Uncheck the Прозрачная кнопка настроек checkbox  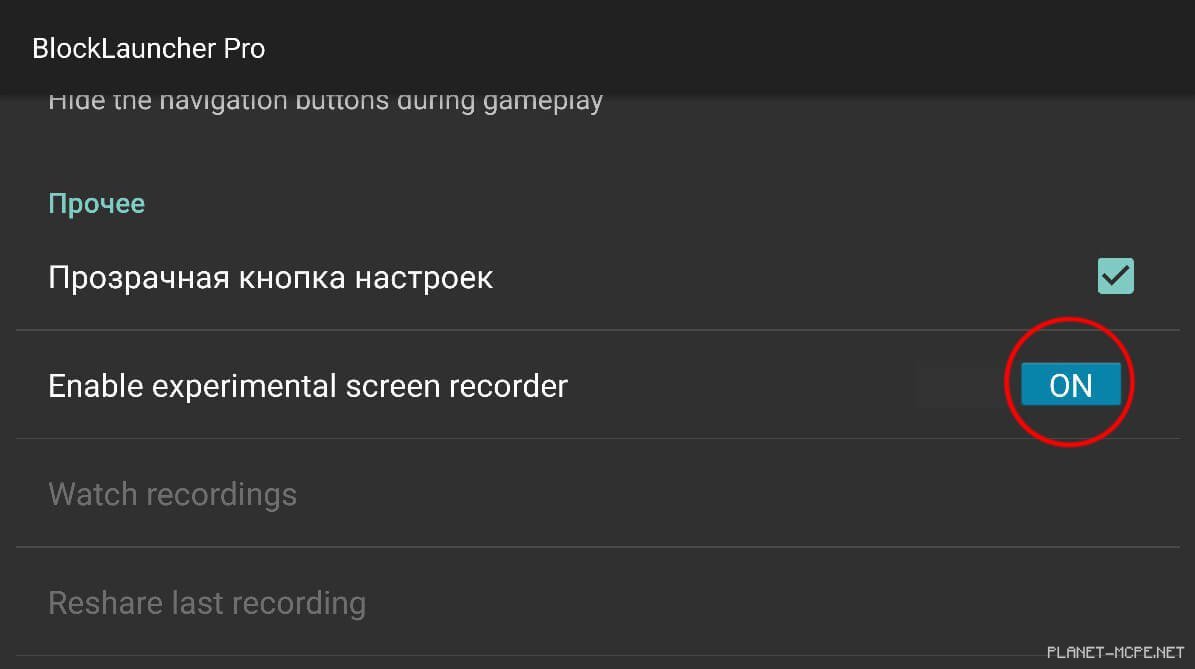[1115, 276]
